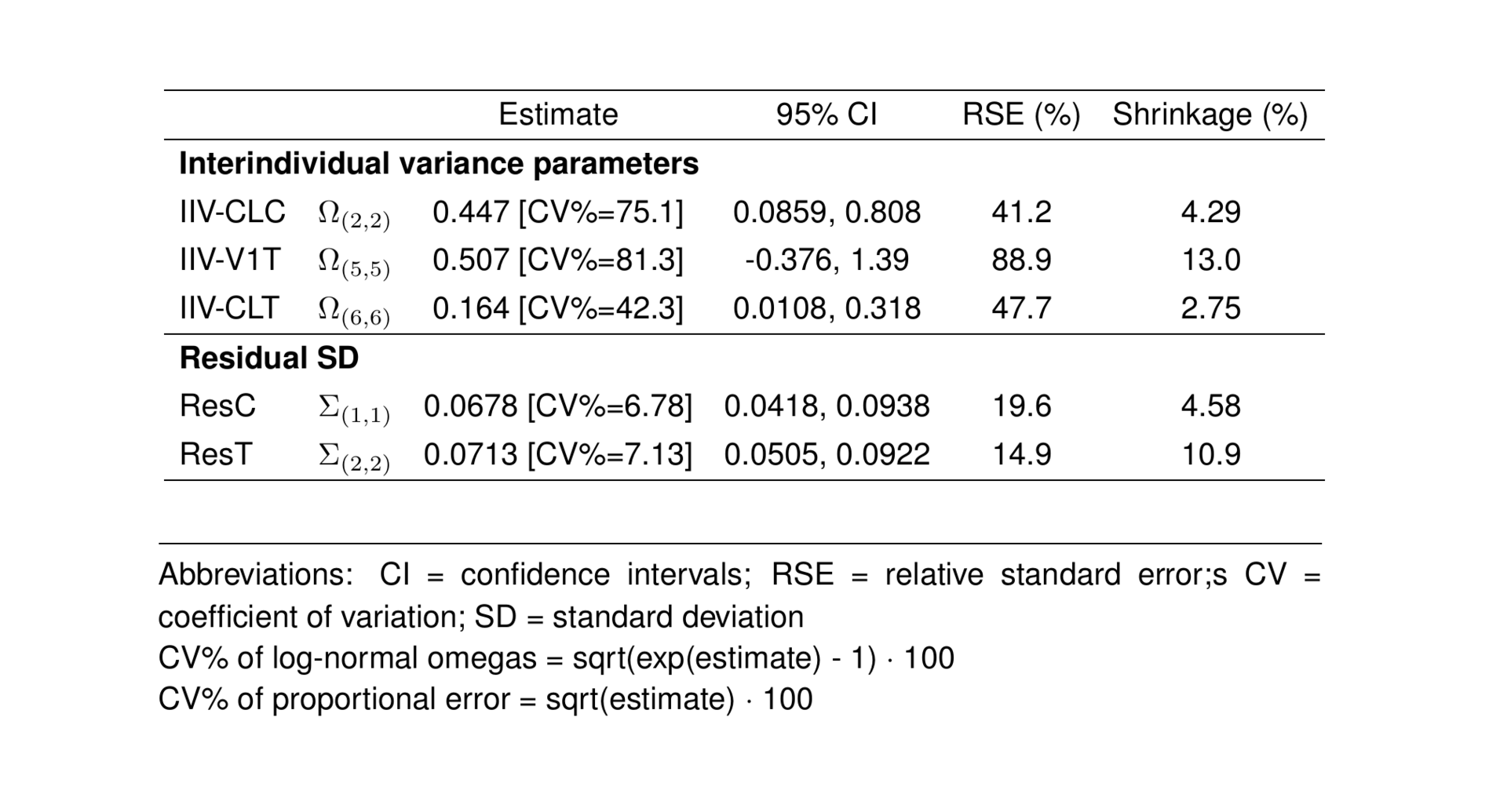Click the ResC row label
Viewport: 1489px width, 812px height.
(217, 406)
